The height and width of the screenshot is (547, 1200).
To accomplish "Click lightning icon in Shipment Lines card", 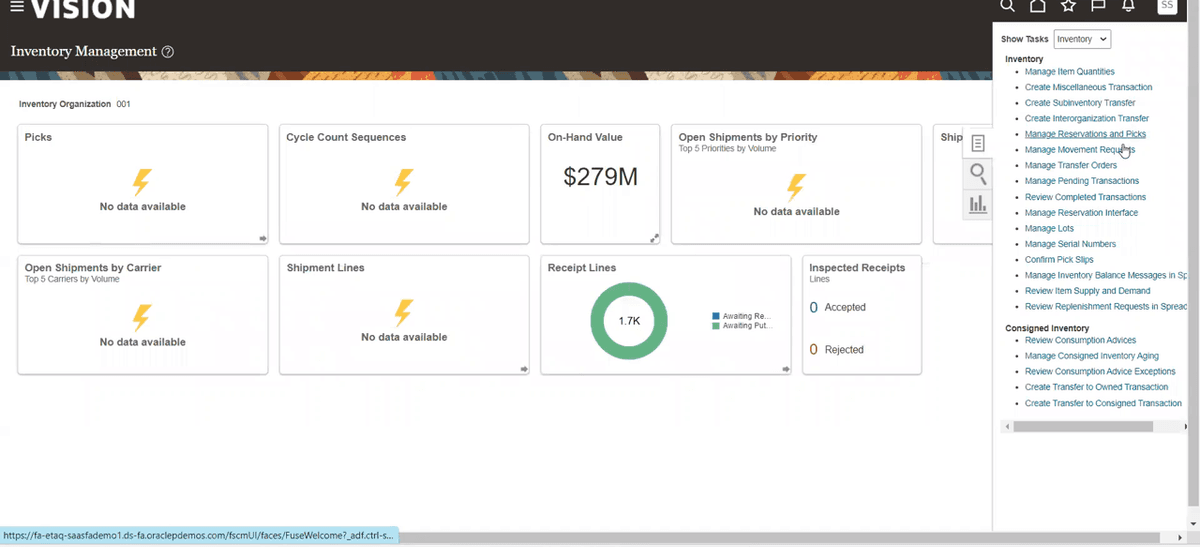I will click(404, 313).
